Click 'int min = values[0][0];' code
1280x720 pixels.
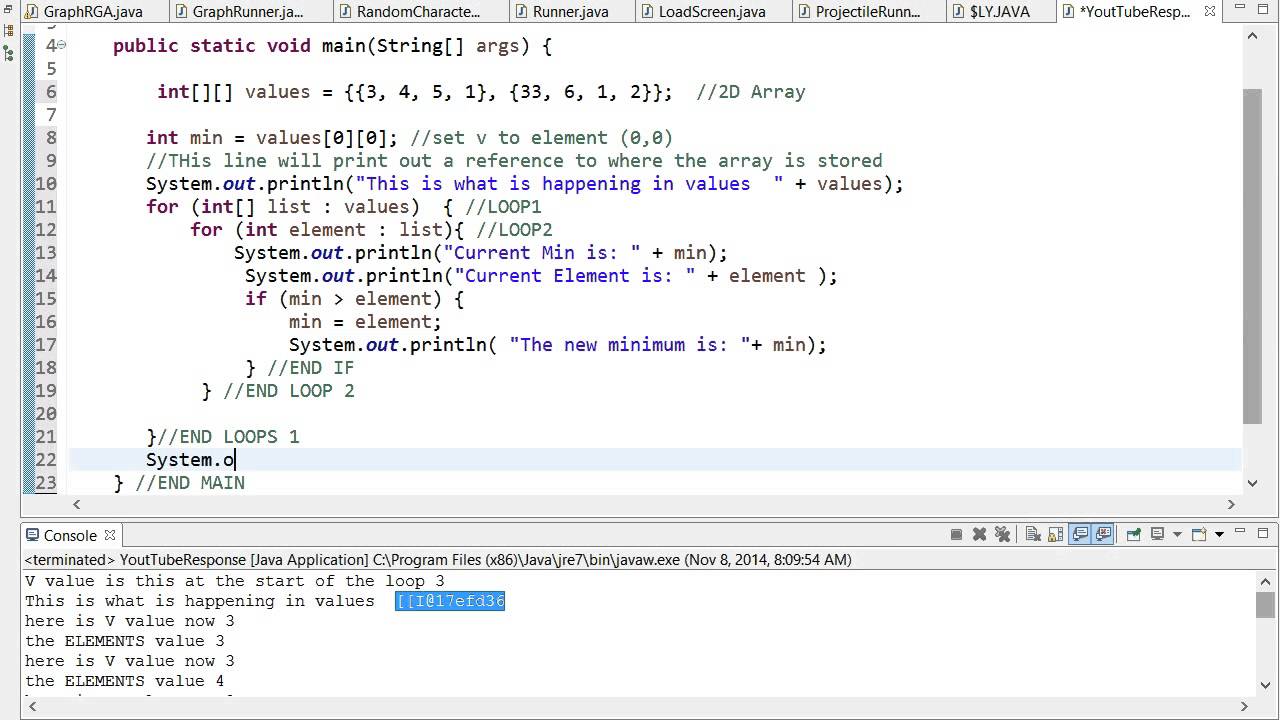272,138
